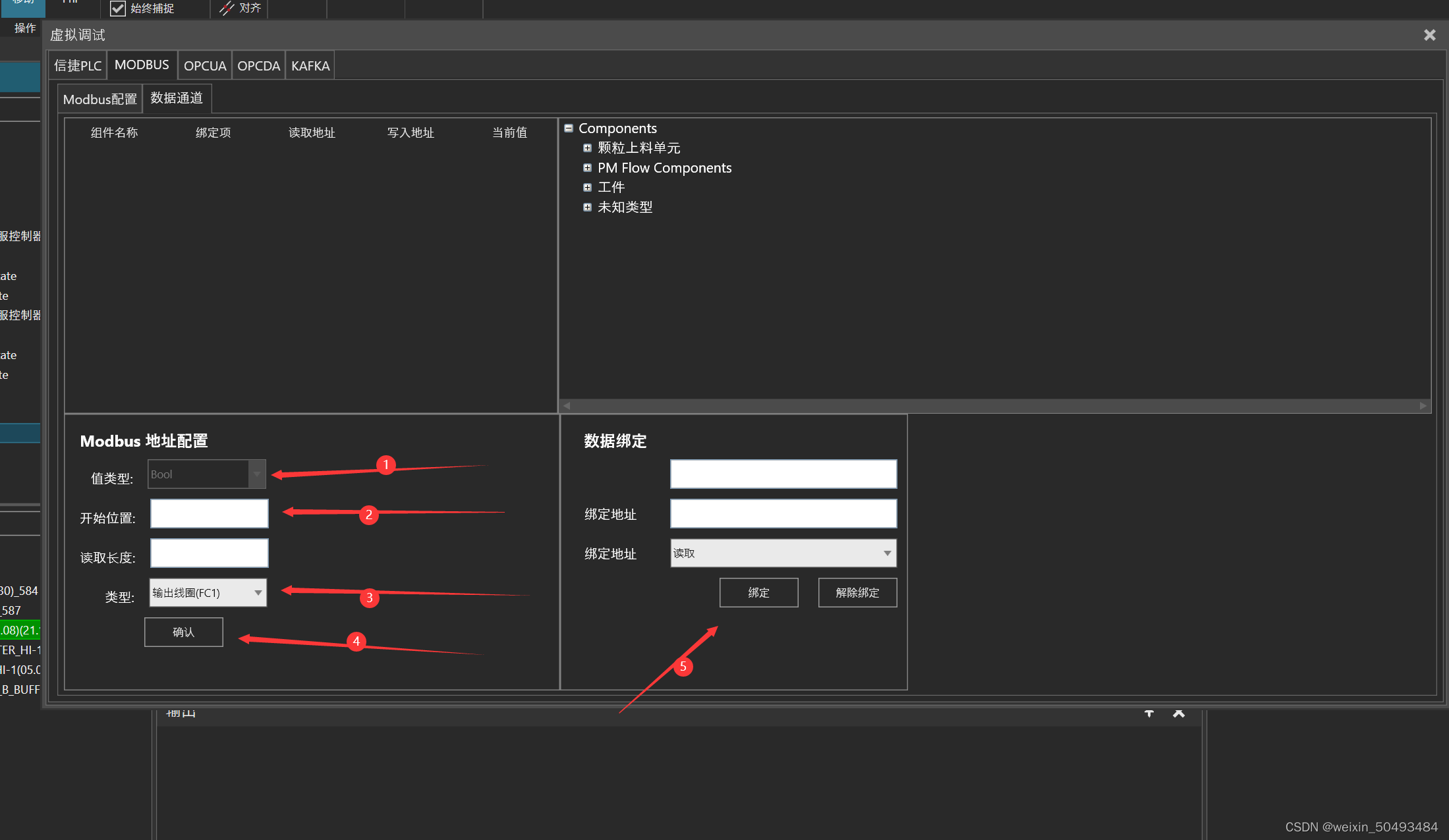Click the 确认 button
The height and width of the screenshot is (840, 1449).
[184, 632]
